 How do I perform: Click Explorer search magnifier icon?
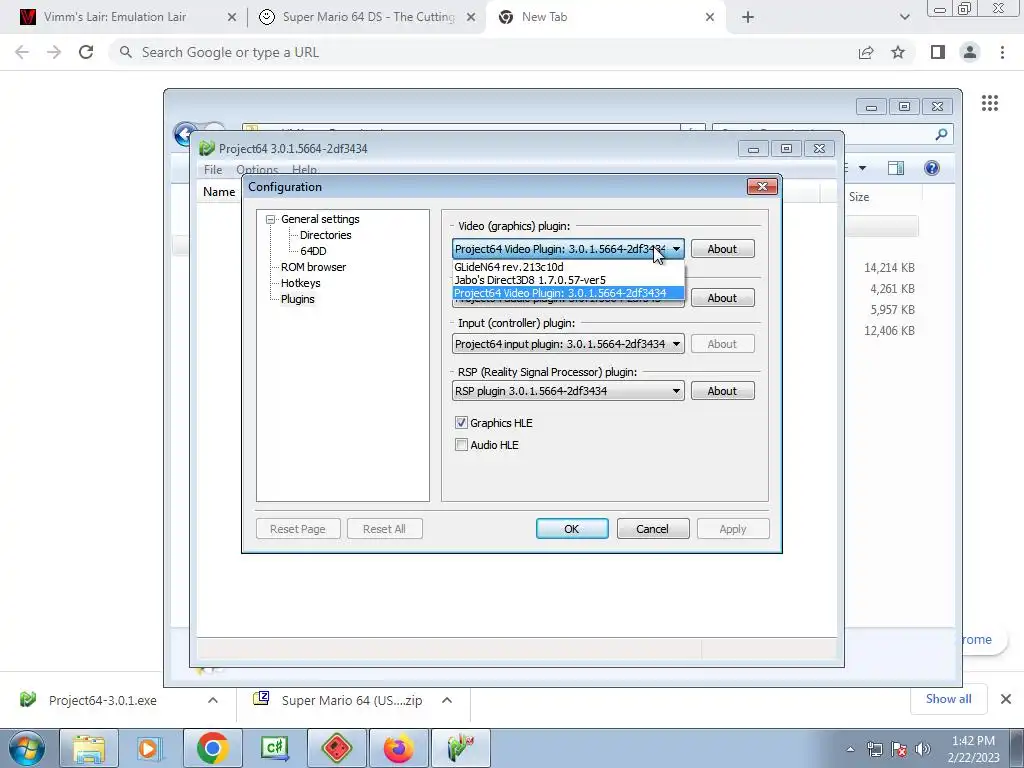click(x=941, y=135)
